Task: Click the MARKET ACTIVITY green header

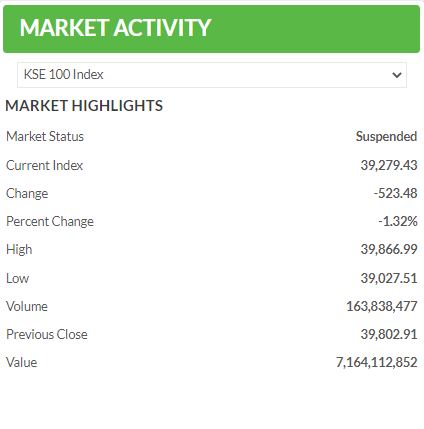Action: pos(212,29)
